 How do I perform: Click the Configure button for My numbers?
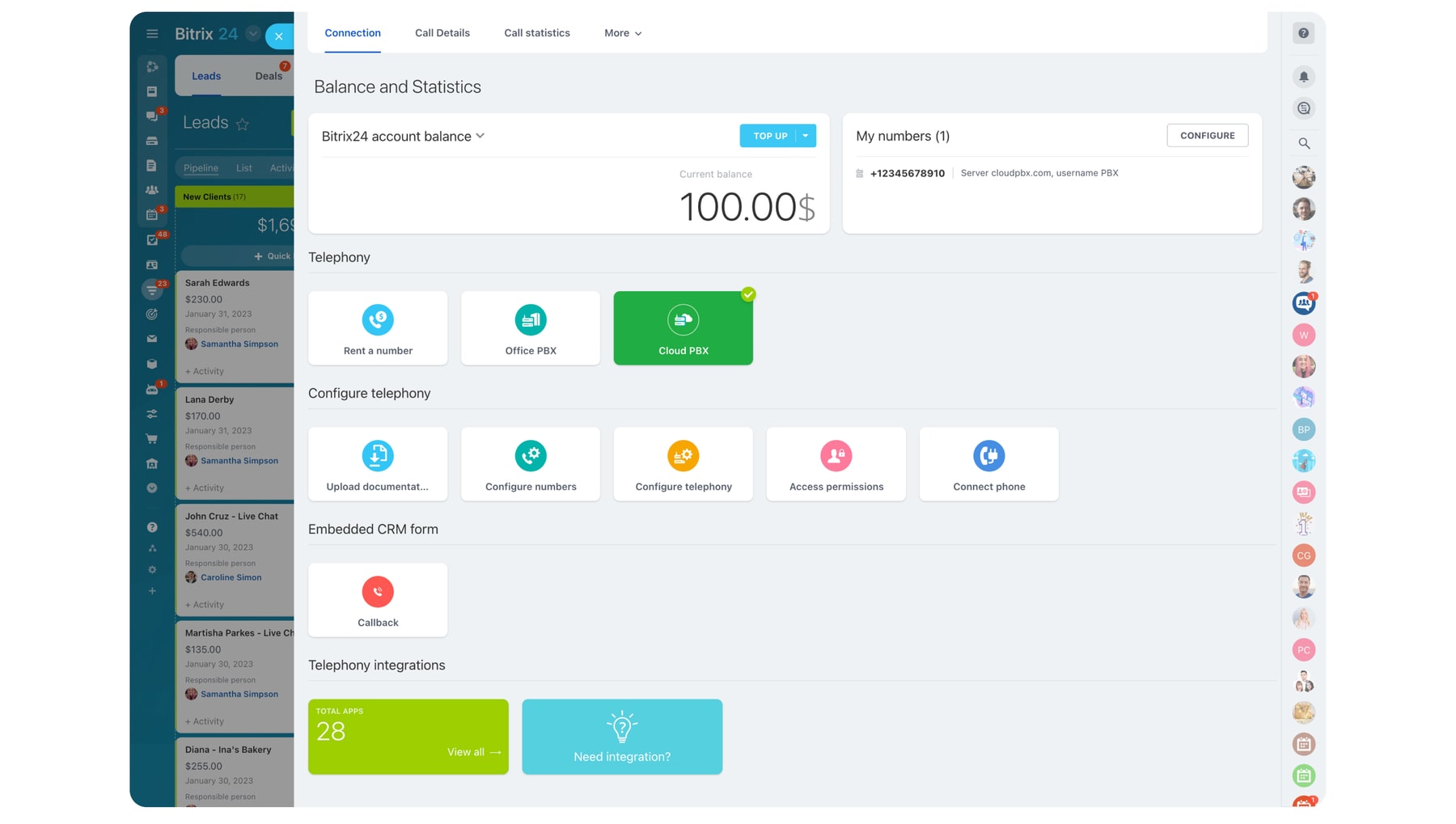tap(1207, 136)
